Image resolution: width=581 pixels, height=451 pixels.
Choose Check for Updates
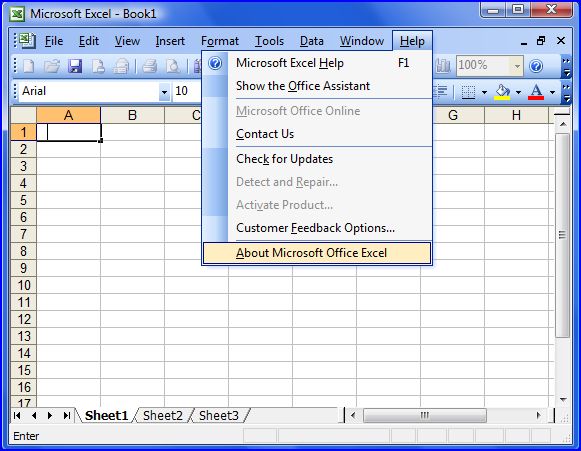pyautogui.click(x=317, y=159)
